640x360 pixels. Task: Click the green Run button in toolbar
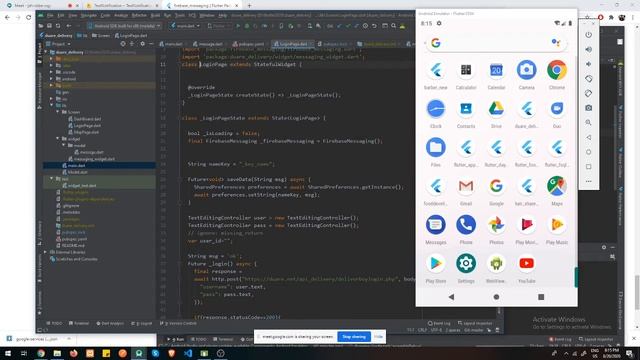pyautogui.click(x=238, y=26)
